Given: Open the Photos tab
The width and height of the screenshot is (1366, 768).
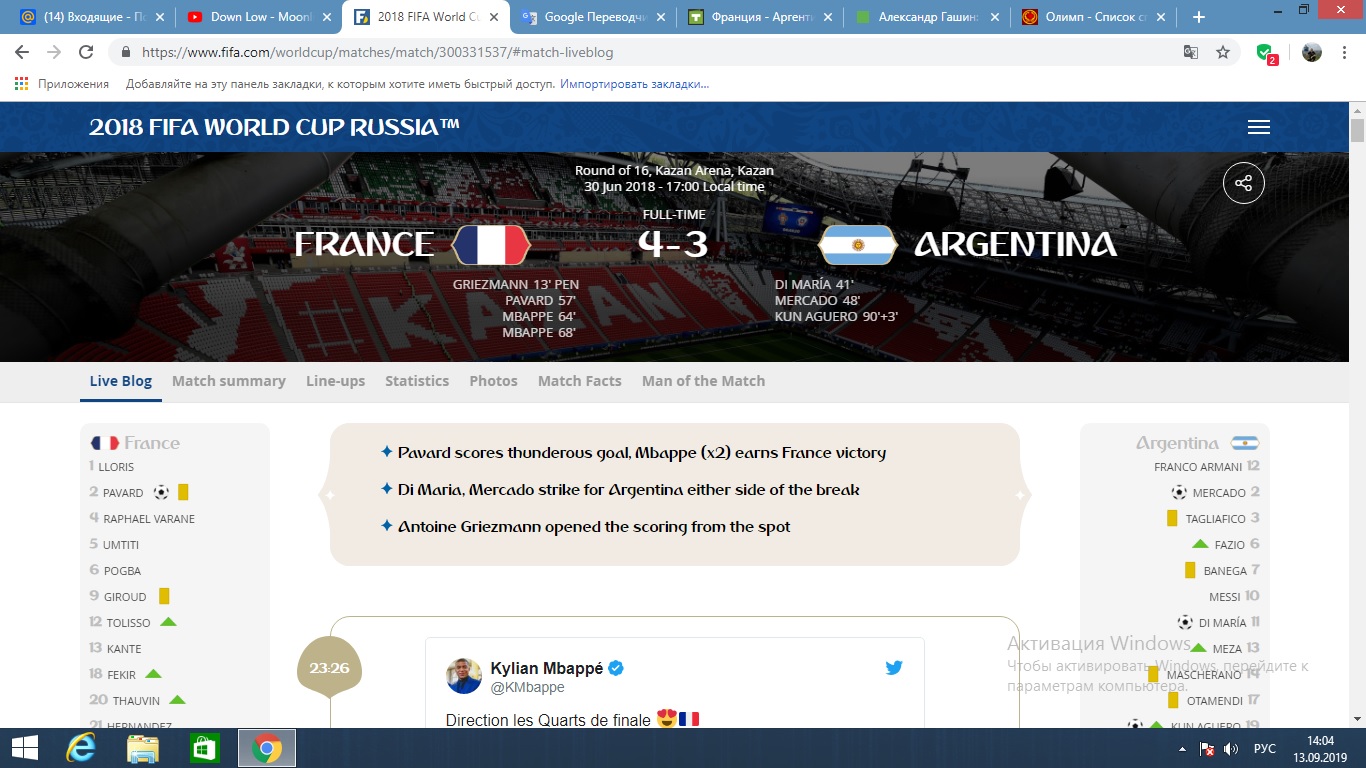Looking at the screenshot, I should point(493,381).
